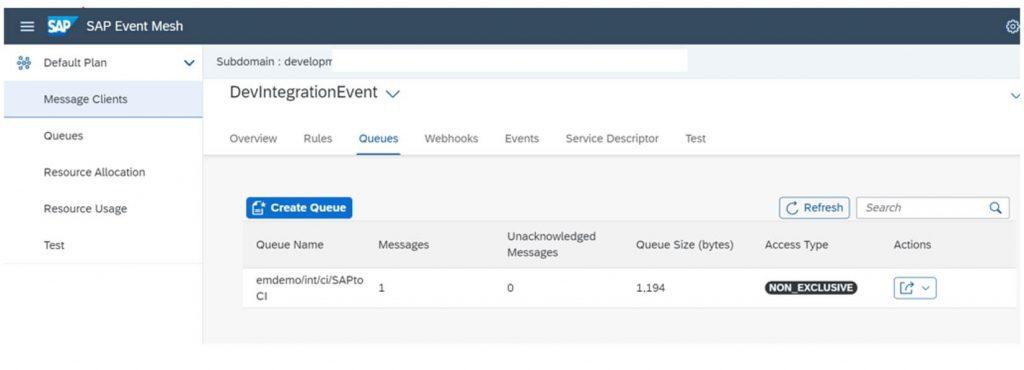1024x370 pixels.
Task: Select Queues in the left sidebar
Action: pyautogui.click(x=63, y=136)
